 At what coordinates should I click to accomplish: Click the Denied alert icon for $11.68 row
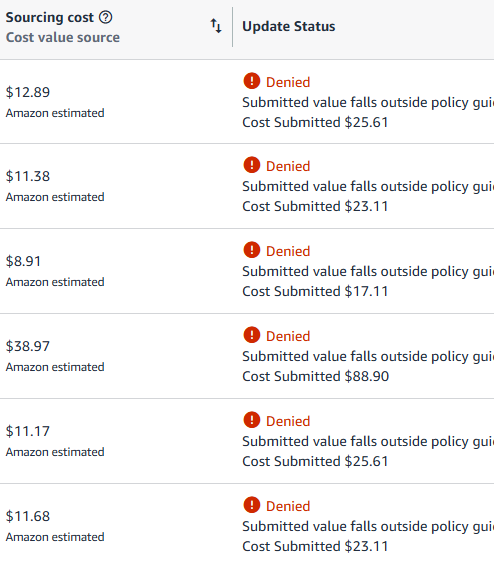[x=252, y=505]
